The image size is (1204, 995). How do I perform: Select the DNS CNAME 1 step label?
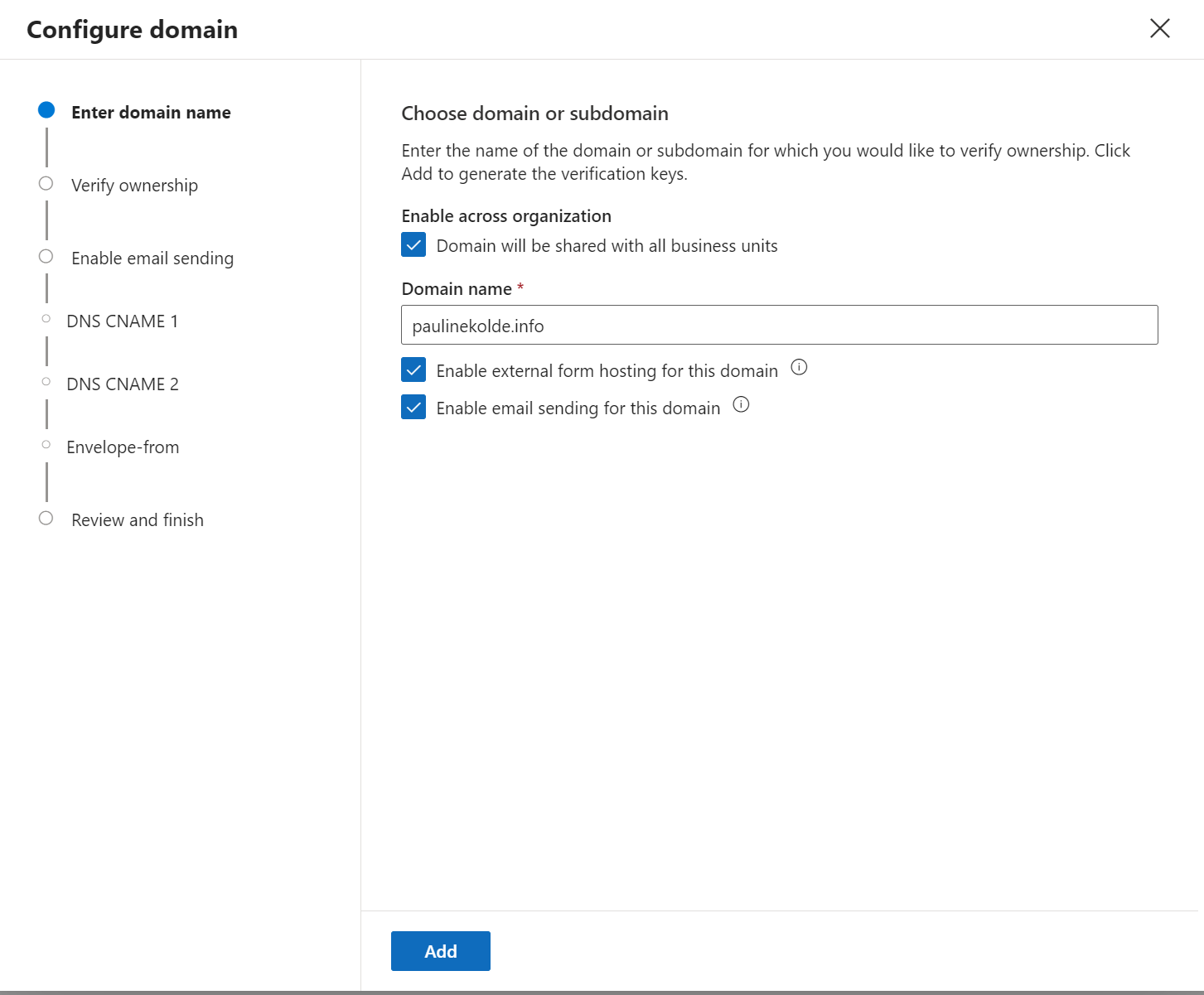tap(123, 321)
